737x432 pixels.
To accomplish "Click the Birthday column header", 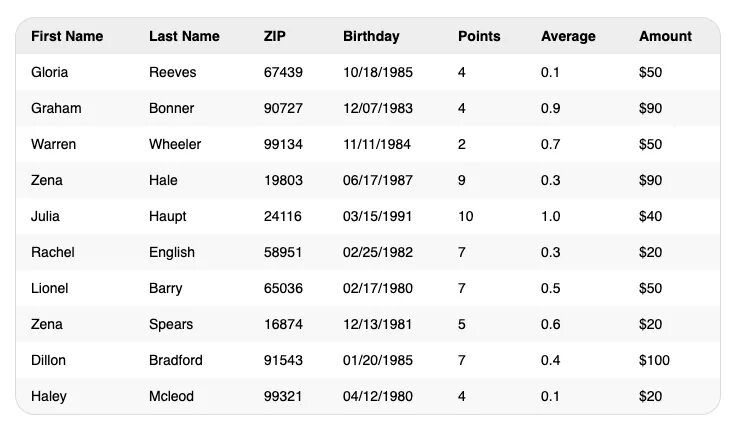I will coord(371,36).
